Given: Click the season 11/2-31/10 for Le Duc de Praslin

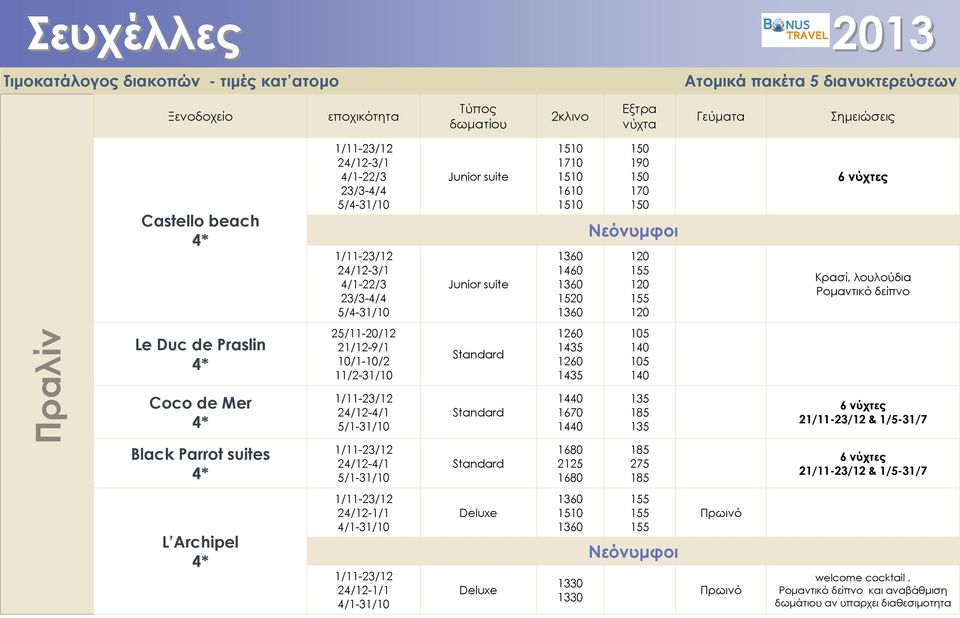Looking at the screenshot, I should (x=364, y=375).
